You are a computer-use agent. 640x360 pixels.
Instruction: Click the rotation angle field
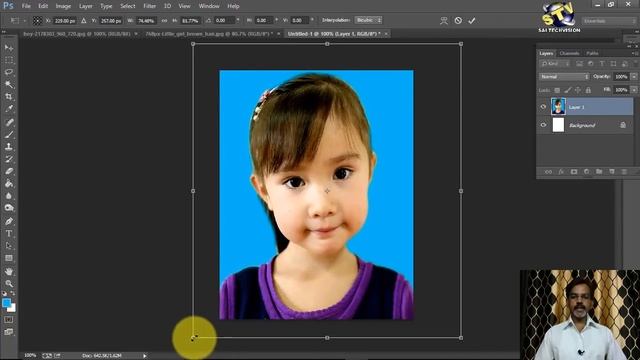click(224, 20)
